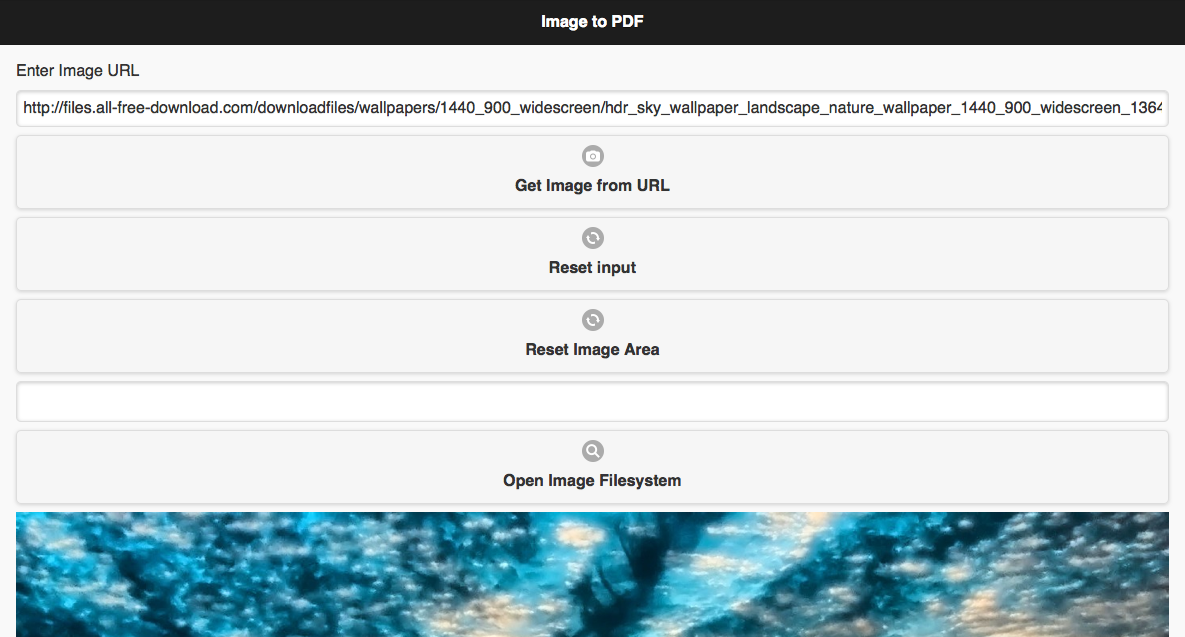Select the Get Image from URL label
Image resolution: width=1185 pixels, height=637 pixels.
[592, 185]
